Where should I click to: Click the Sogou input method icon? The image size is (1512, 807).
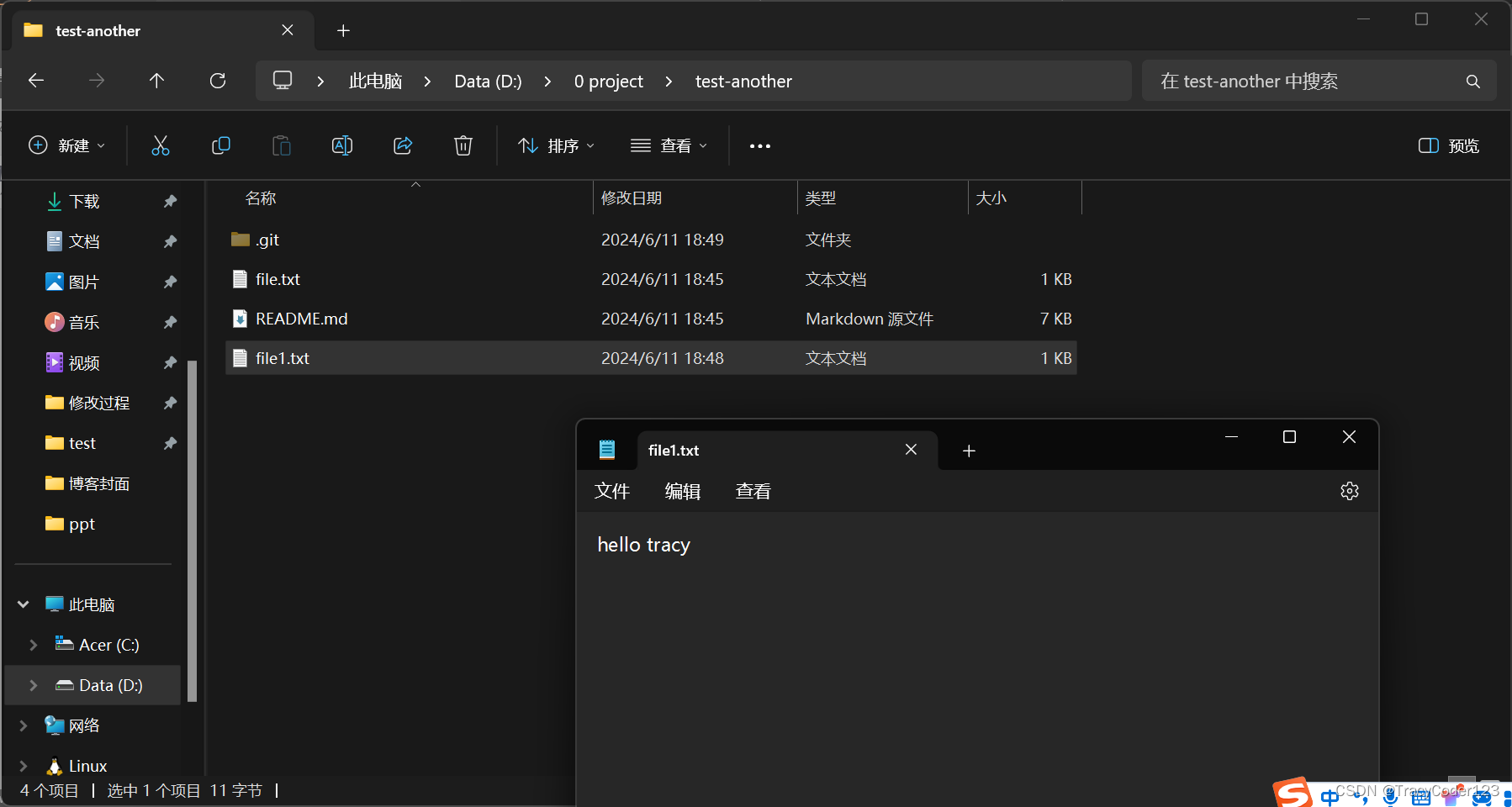point(1292,792)
